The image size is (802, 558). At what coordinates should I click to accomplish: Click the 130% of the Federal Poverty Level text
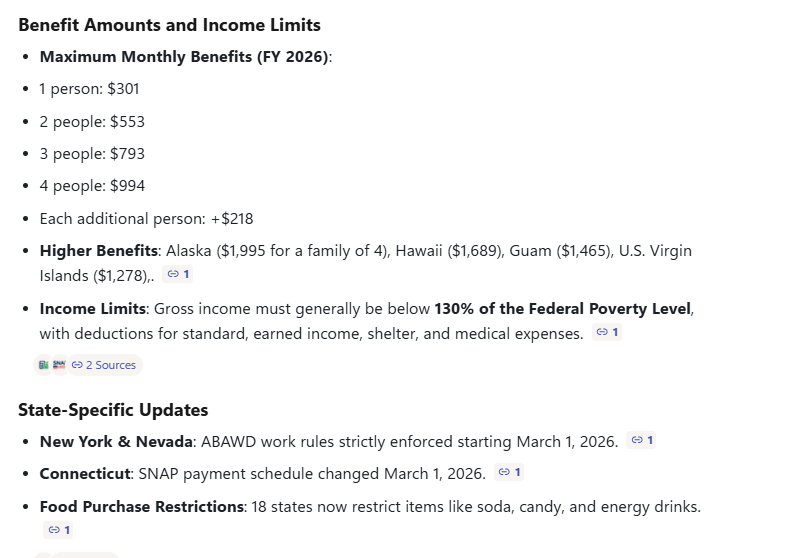coord(562,308)
